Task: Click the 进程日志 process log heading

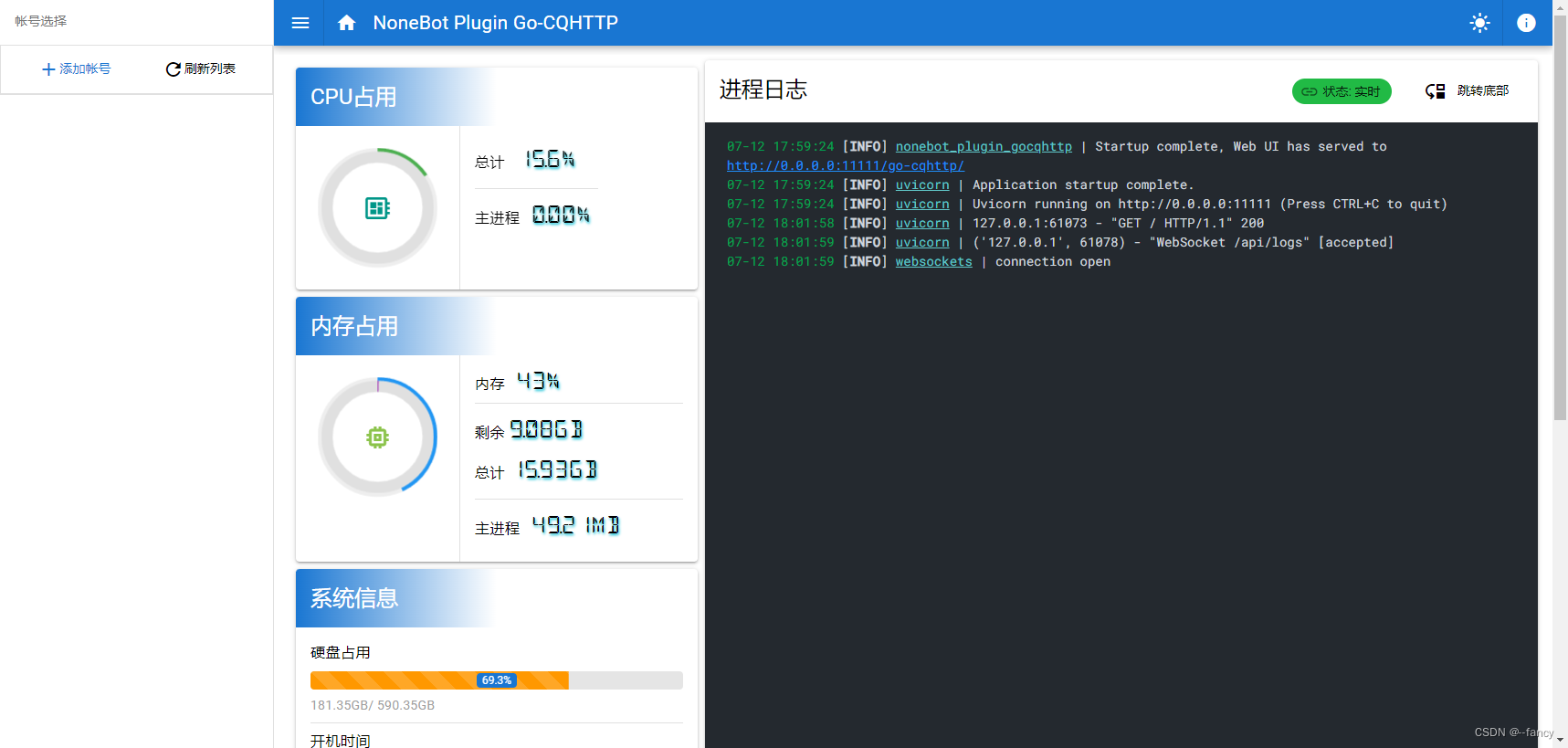Action: tap(763, 90)
